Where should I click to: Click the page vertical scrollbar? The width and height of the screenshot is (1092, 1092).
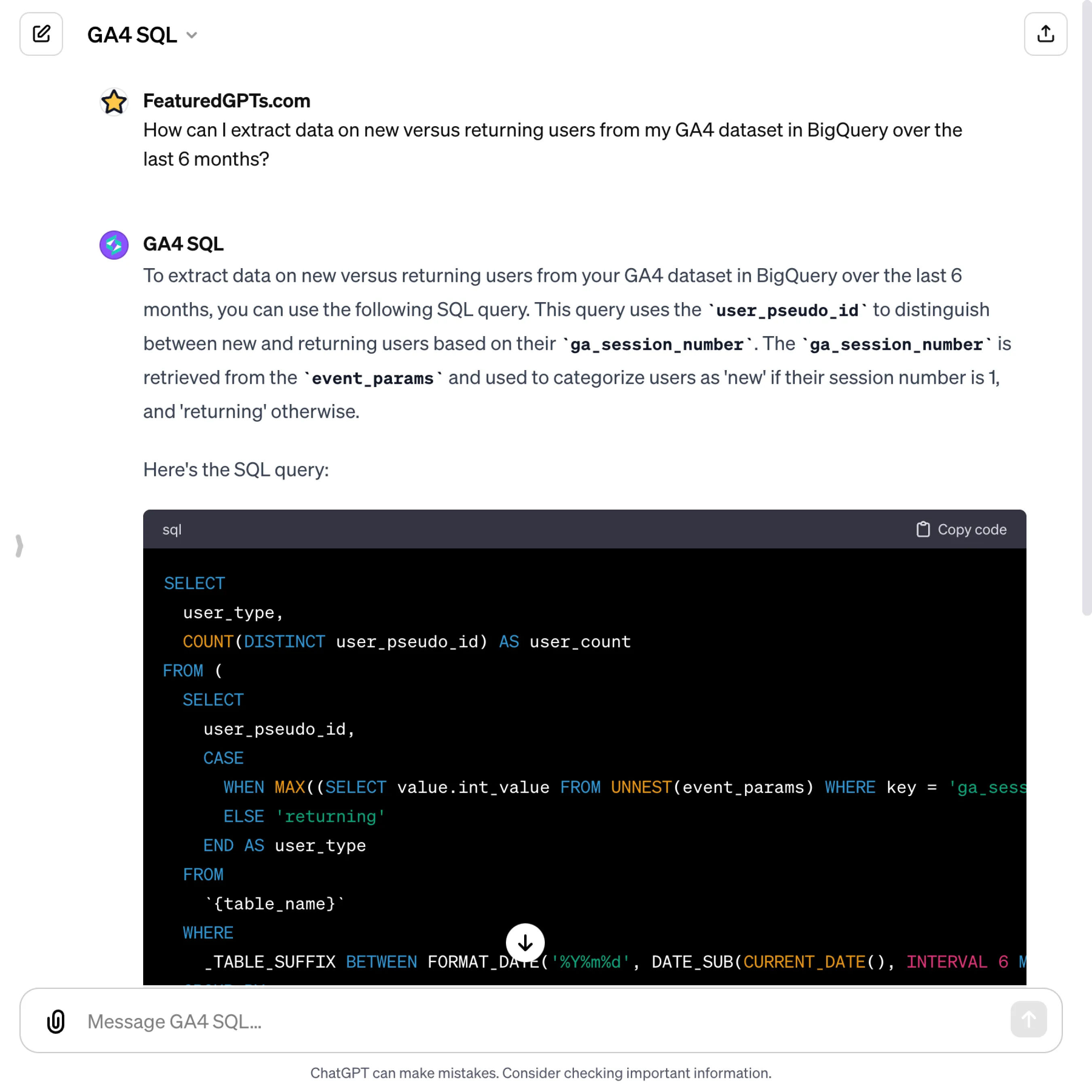coord(1086,308)
